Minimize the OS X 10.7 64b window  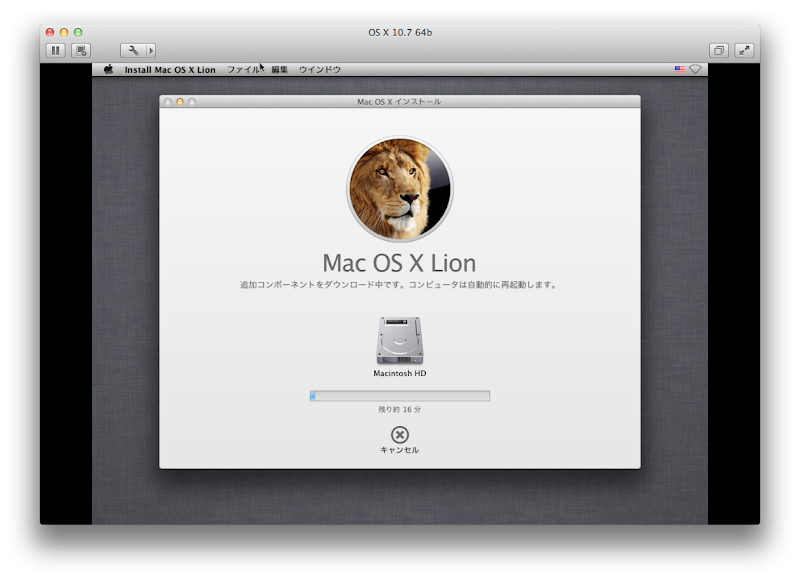[64, 32]
